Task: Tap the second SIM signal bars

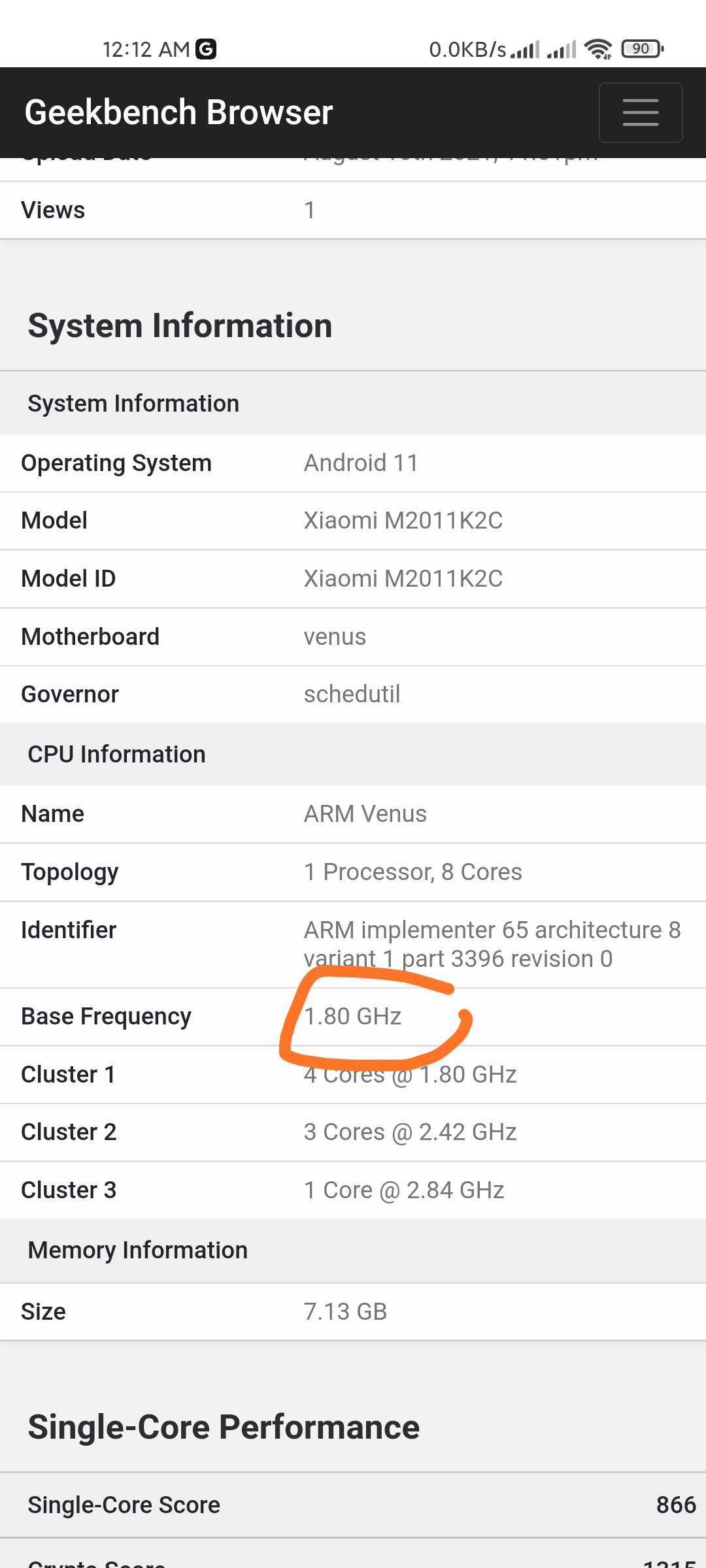Action: click(562, 49)
